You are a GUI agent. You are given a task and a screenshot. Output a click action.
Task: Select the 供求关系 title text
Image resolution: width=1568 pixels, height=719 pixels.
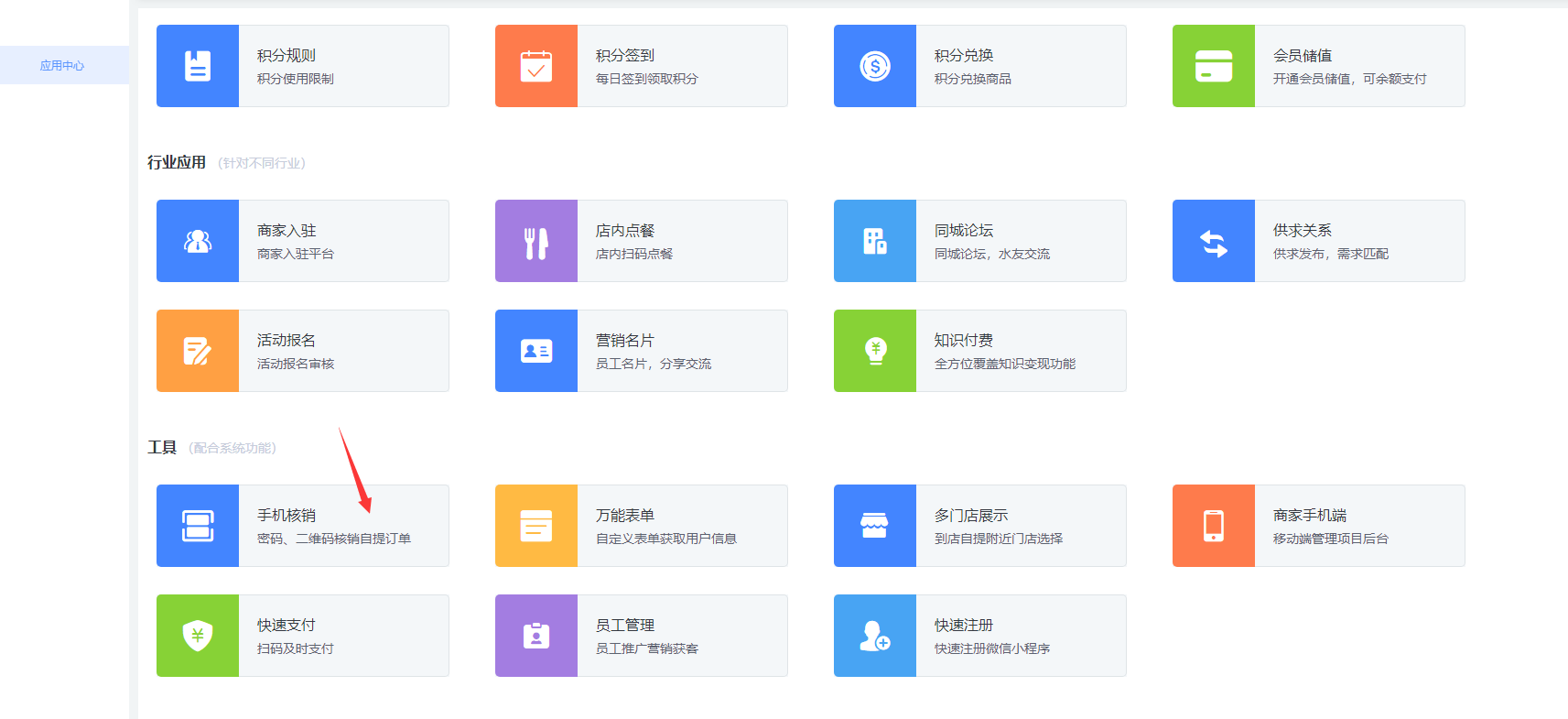pyautogui.click(x=1303, y=230)
